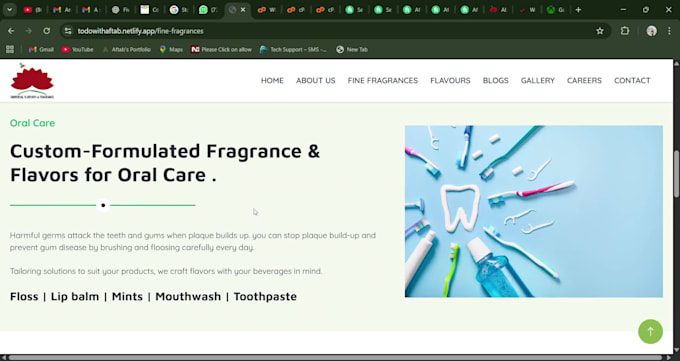Open Chrome three-dot menu

(670, 31)
